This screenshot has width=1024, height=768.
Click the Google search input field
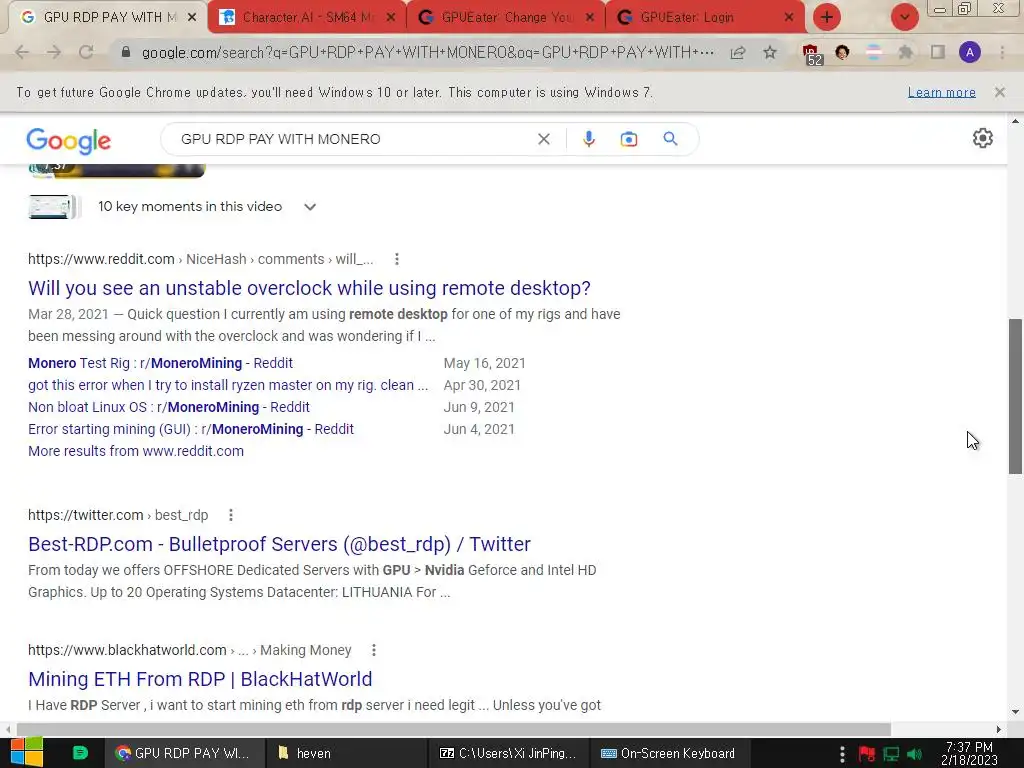coord(355,139)
